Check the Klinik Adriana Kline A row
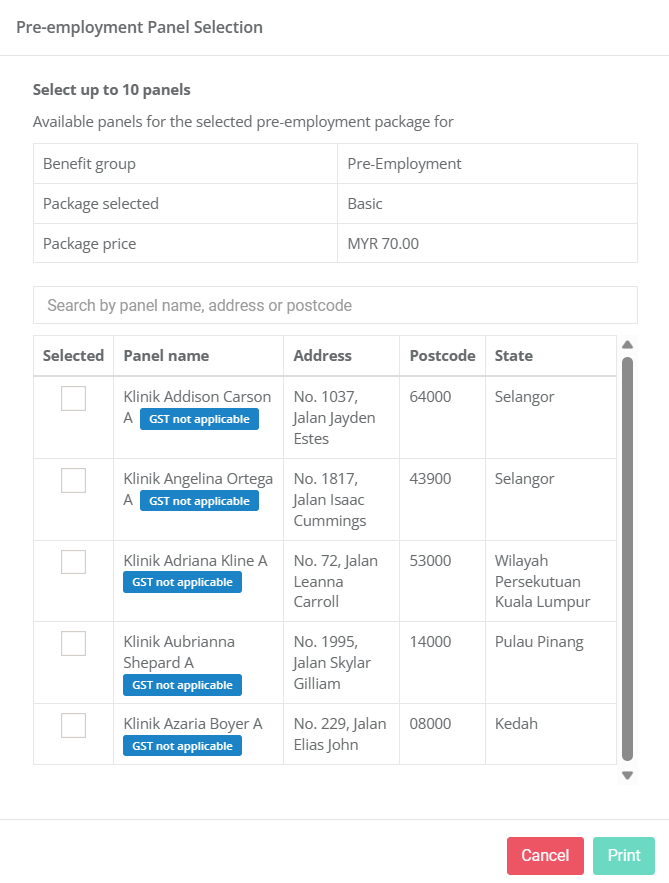669x883 pixels. pyautogui.click(x=73, y=562)
